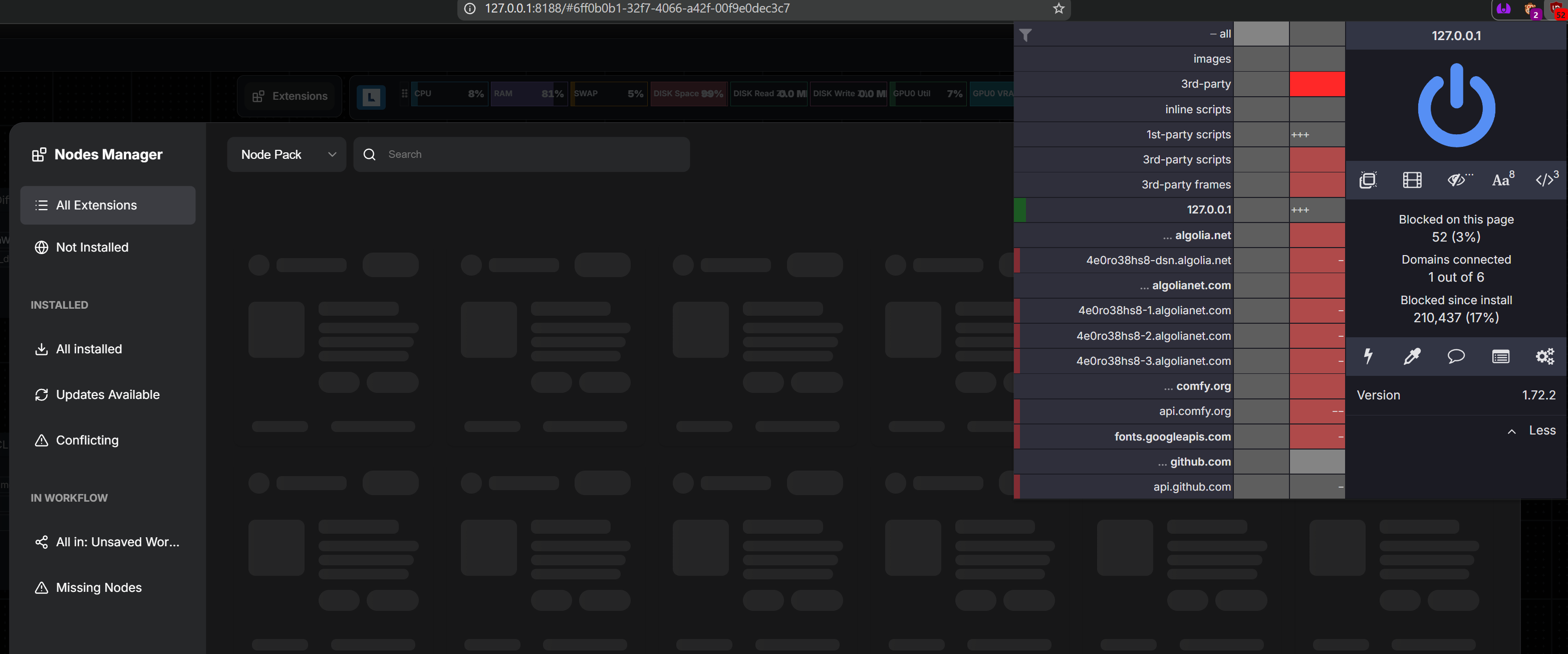Click warning triangle beside Missing Nodes
The image size is (1568, 654).
pos(42,588)
